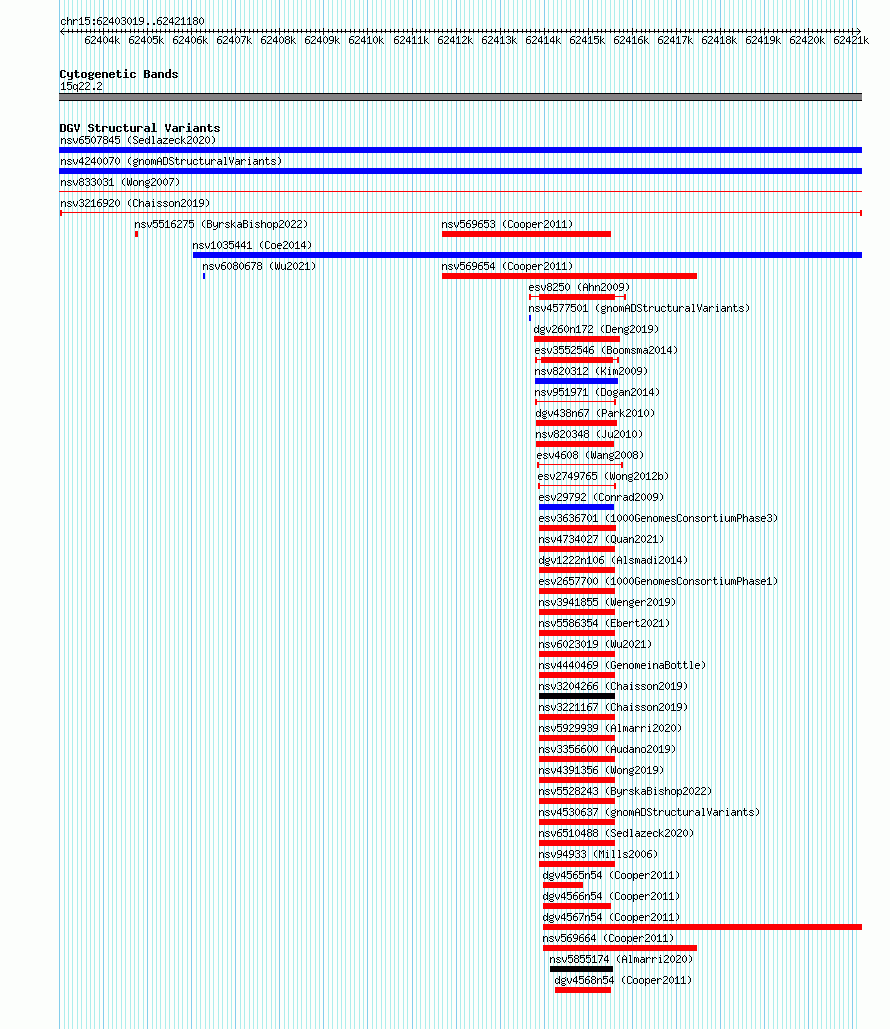The image size is (890, 1029).
Task: Click dgv4568n54 (Cooper2011) label
Action: [624, 980]
